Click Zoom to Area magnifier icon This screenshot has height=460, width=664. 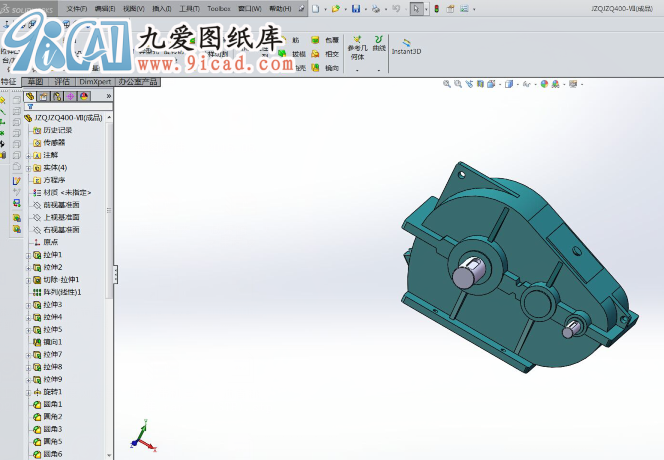point(458,84)
